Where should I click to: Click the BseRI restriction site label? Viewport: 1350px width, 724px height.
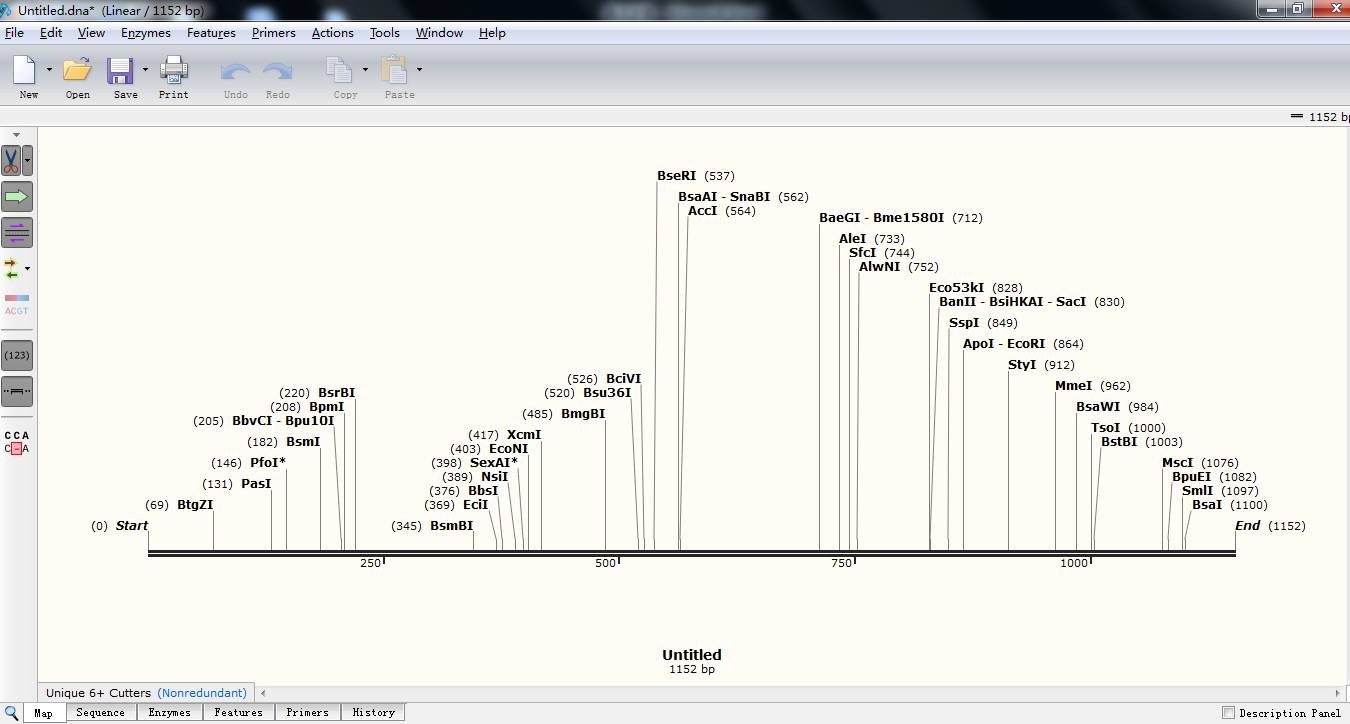tap(676, 176)
